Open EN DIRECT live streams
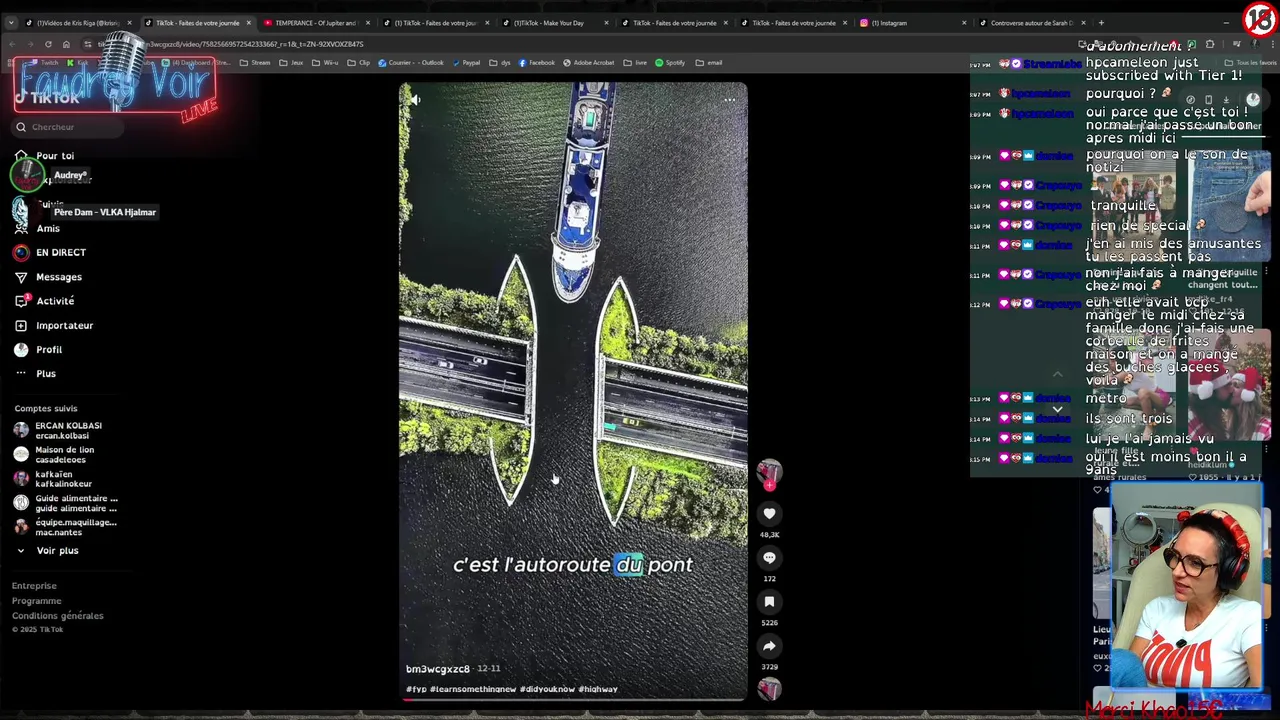The height and width of the screenshot is (720, 1280). click(50, 252)
